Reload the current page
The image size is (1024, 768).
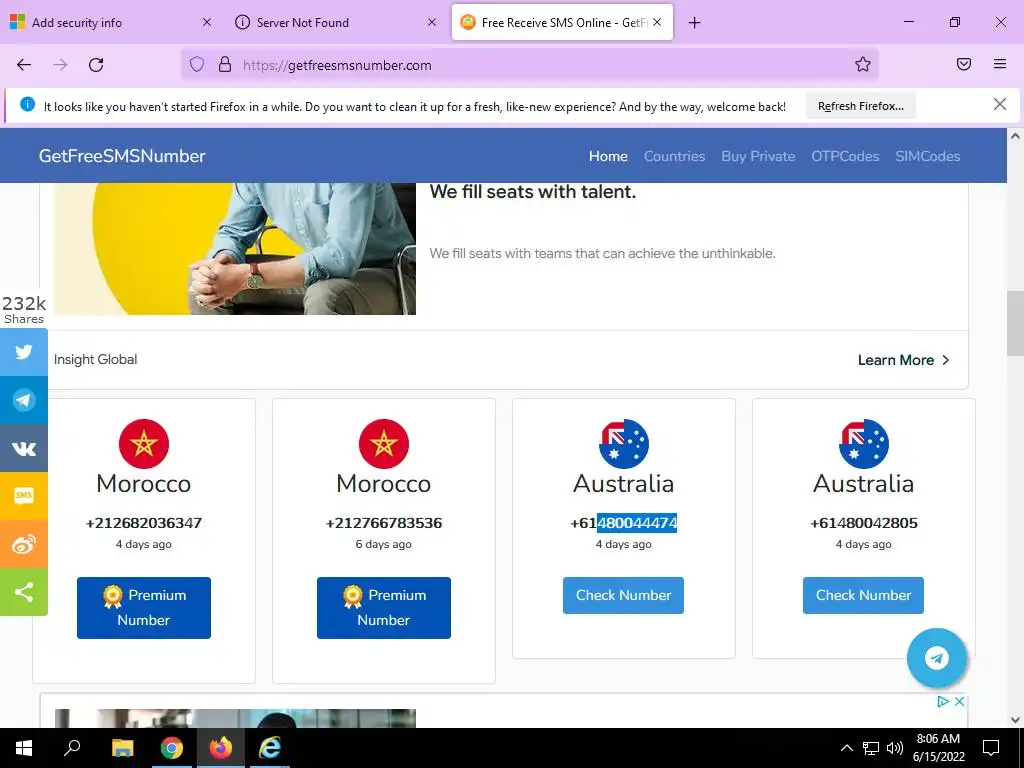click(x=96, y=65)
